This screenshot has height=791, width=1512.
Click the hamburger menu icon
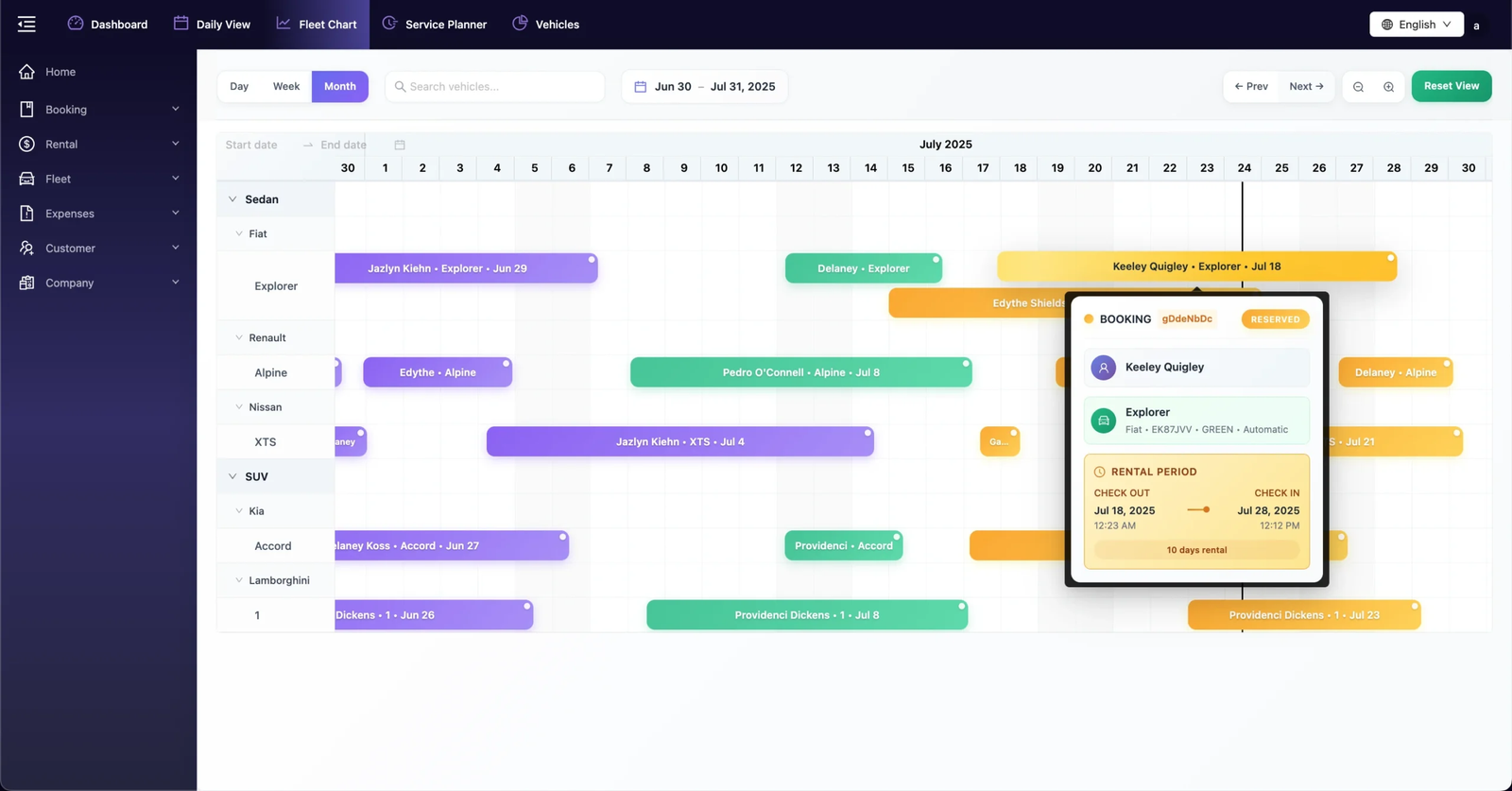click(x=26, y=25)
